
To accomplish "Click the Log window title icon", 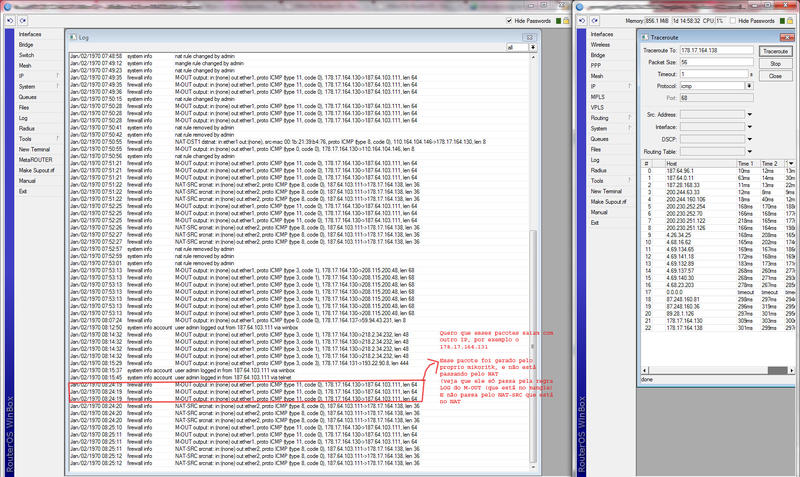I will [73, 37].
